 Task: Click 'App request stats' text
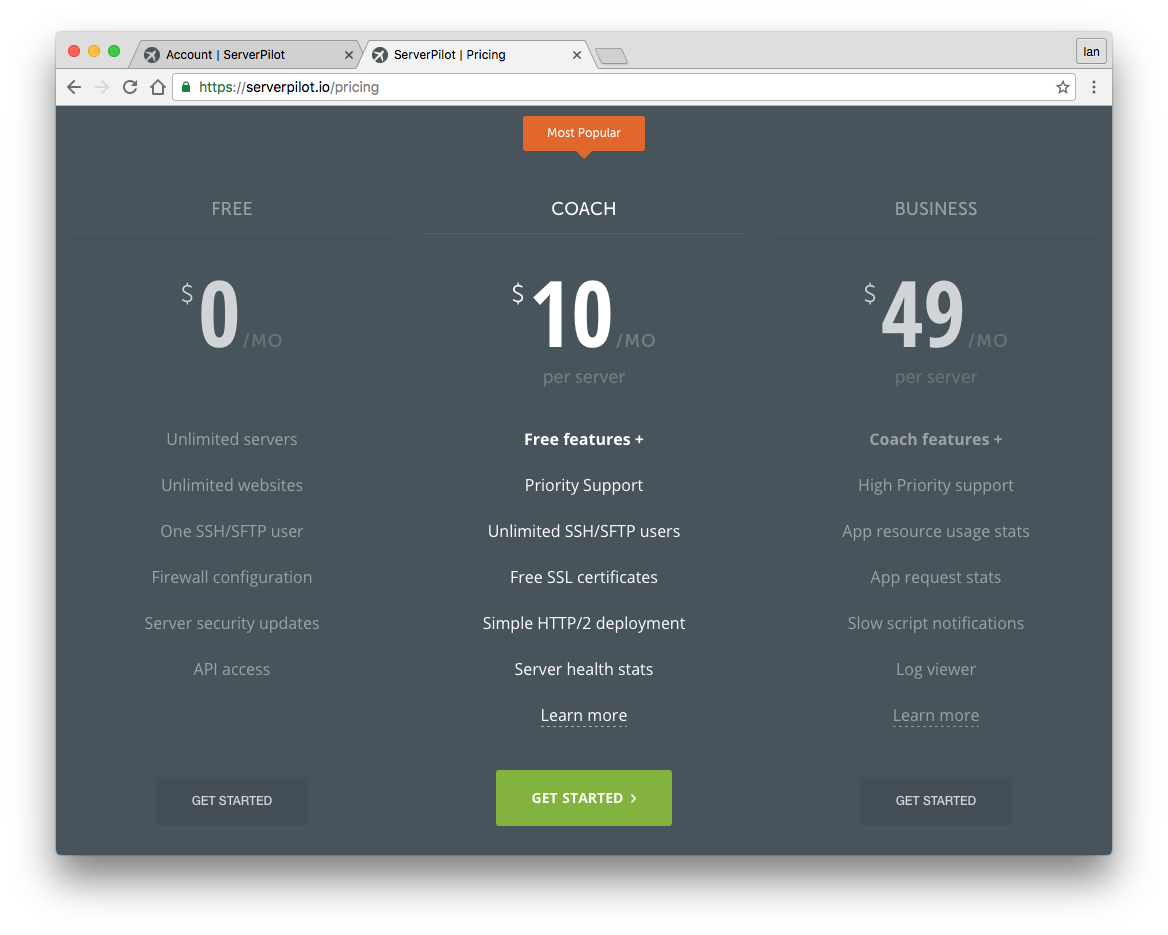pyautogui.click(x=936, y=577)
